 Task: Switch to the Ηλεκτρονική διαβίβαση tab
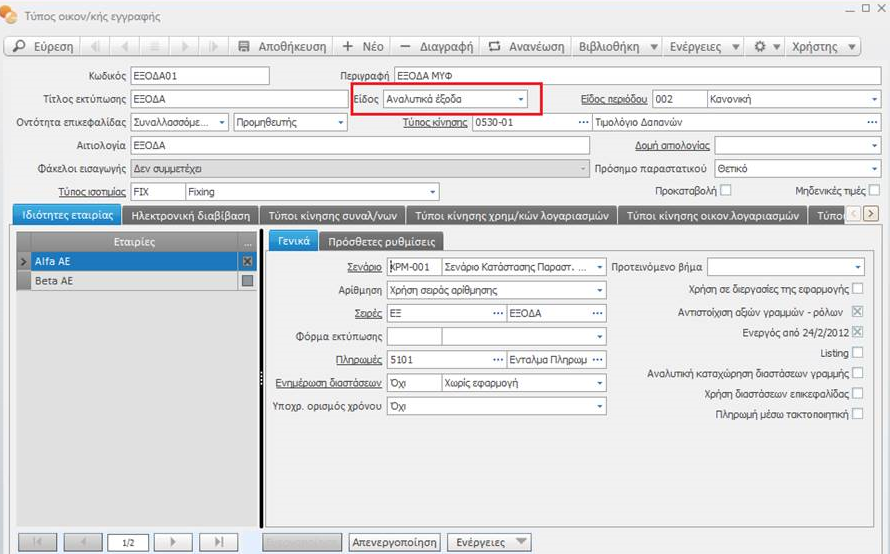191,215
